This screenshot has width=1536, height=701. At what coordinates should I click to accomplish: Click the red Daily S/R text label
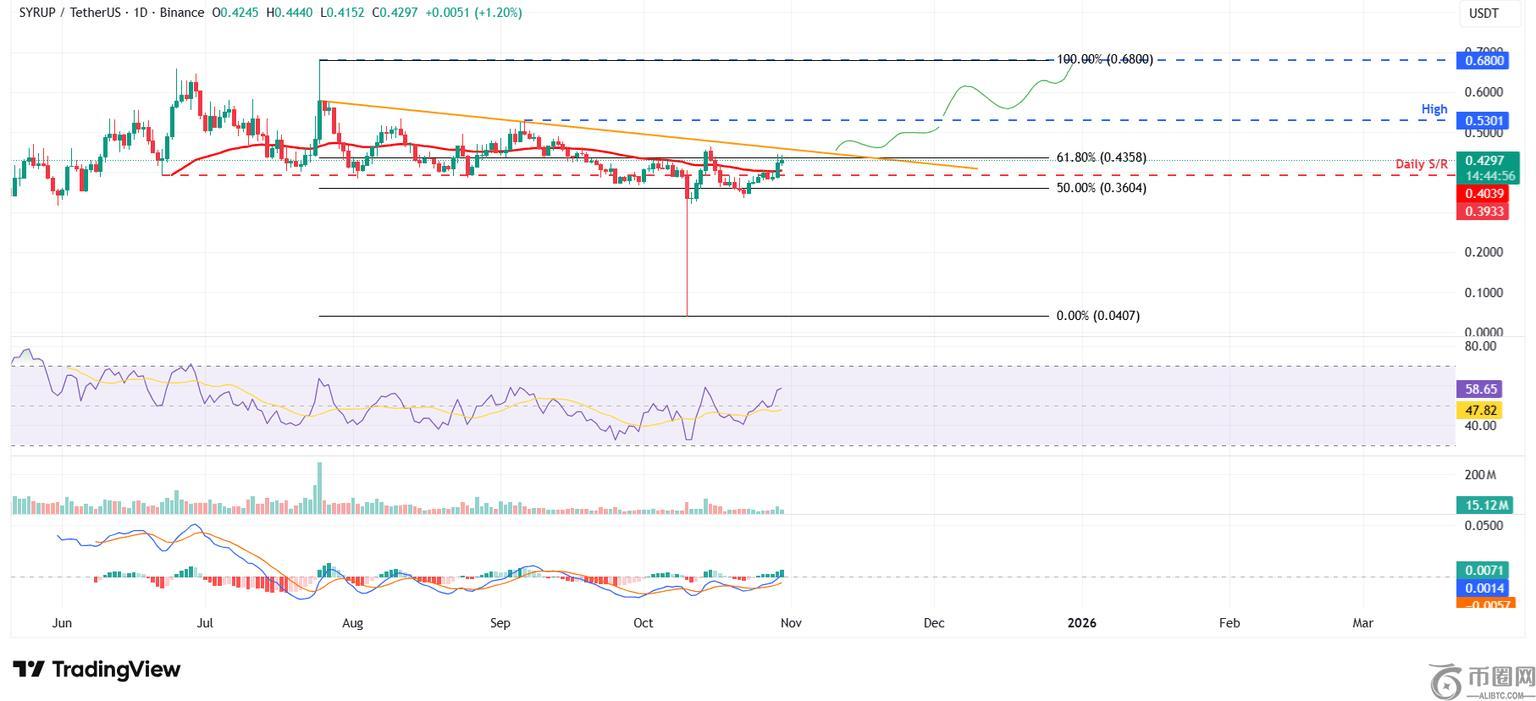pos(1421,163)
